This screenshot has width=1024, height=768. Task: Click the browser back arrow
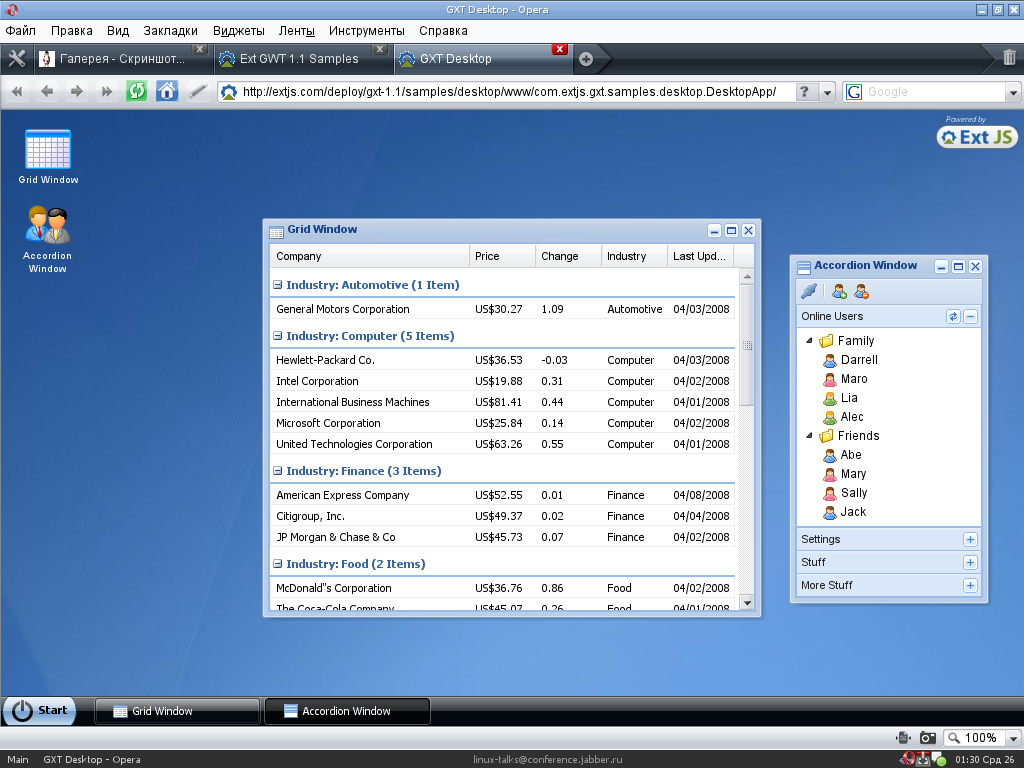coord(46,91)
